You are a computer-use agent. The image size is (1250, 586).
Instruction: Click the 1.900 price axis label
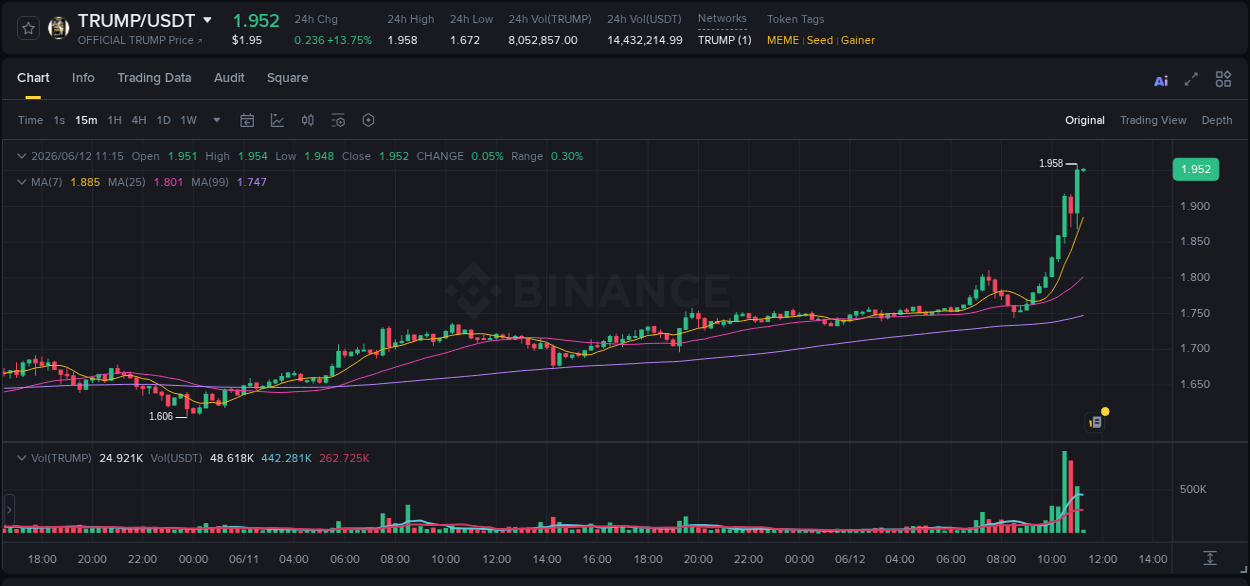click(x=1194, y=206)
